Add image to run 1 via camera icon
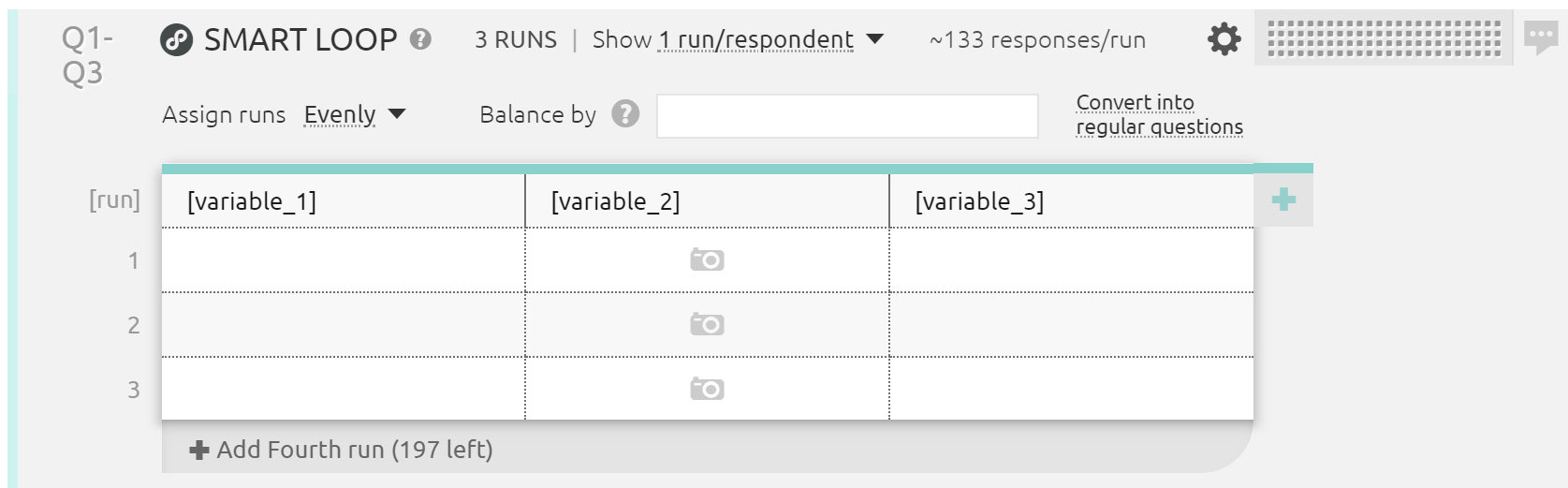Screen dimensions: 1568x488 coord(707,259)
